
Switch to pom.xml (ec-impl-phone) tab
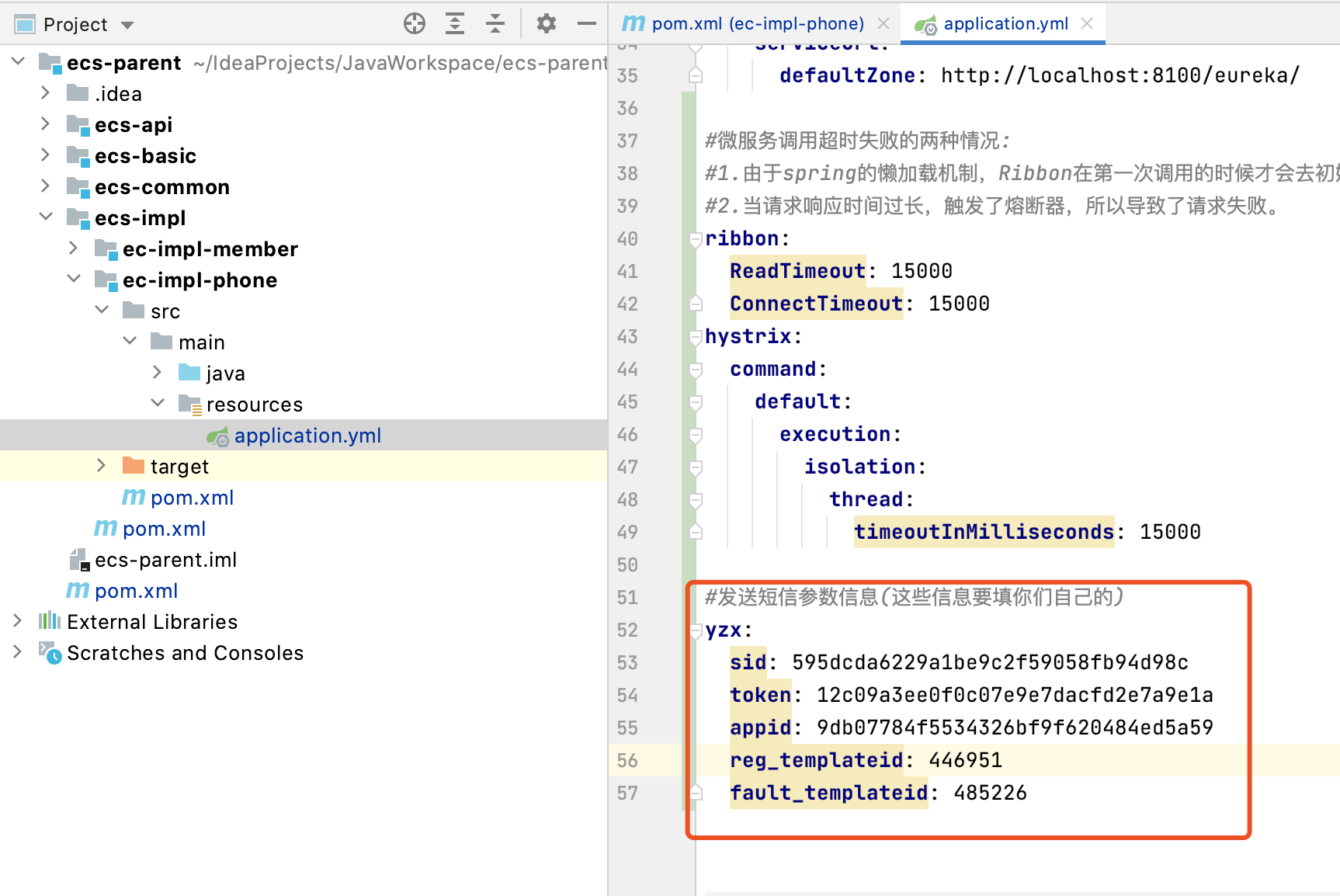[758, 24]
